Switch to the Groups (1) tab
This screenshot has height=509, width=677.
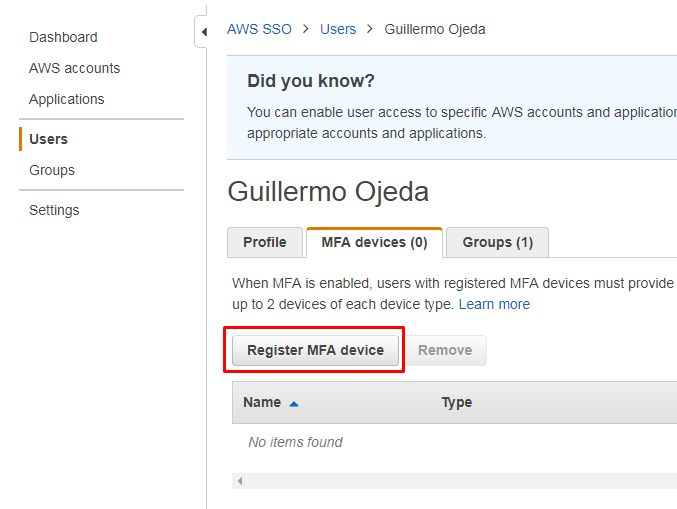(497, 242)
